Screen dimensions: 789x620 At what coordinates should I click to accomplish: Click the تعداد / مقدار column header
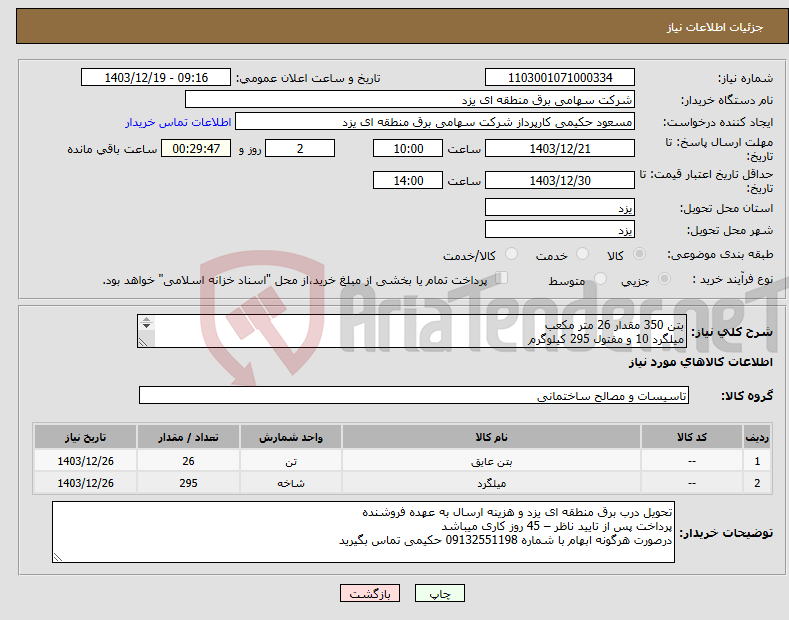tap(188, 437)
